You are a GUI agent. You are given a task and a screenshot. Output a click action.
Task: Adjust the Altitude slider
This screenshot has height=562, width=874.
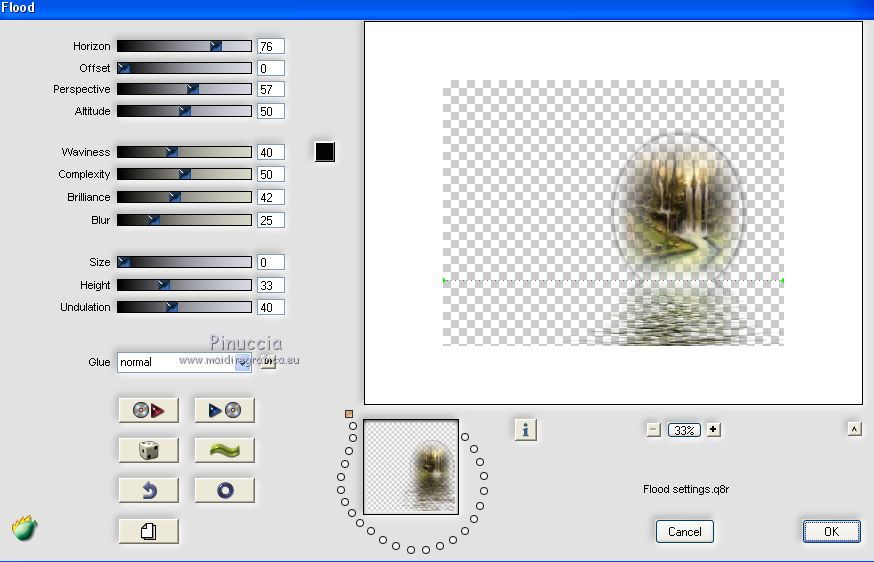coord(184,111)
